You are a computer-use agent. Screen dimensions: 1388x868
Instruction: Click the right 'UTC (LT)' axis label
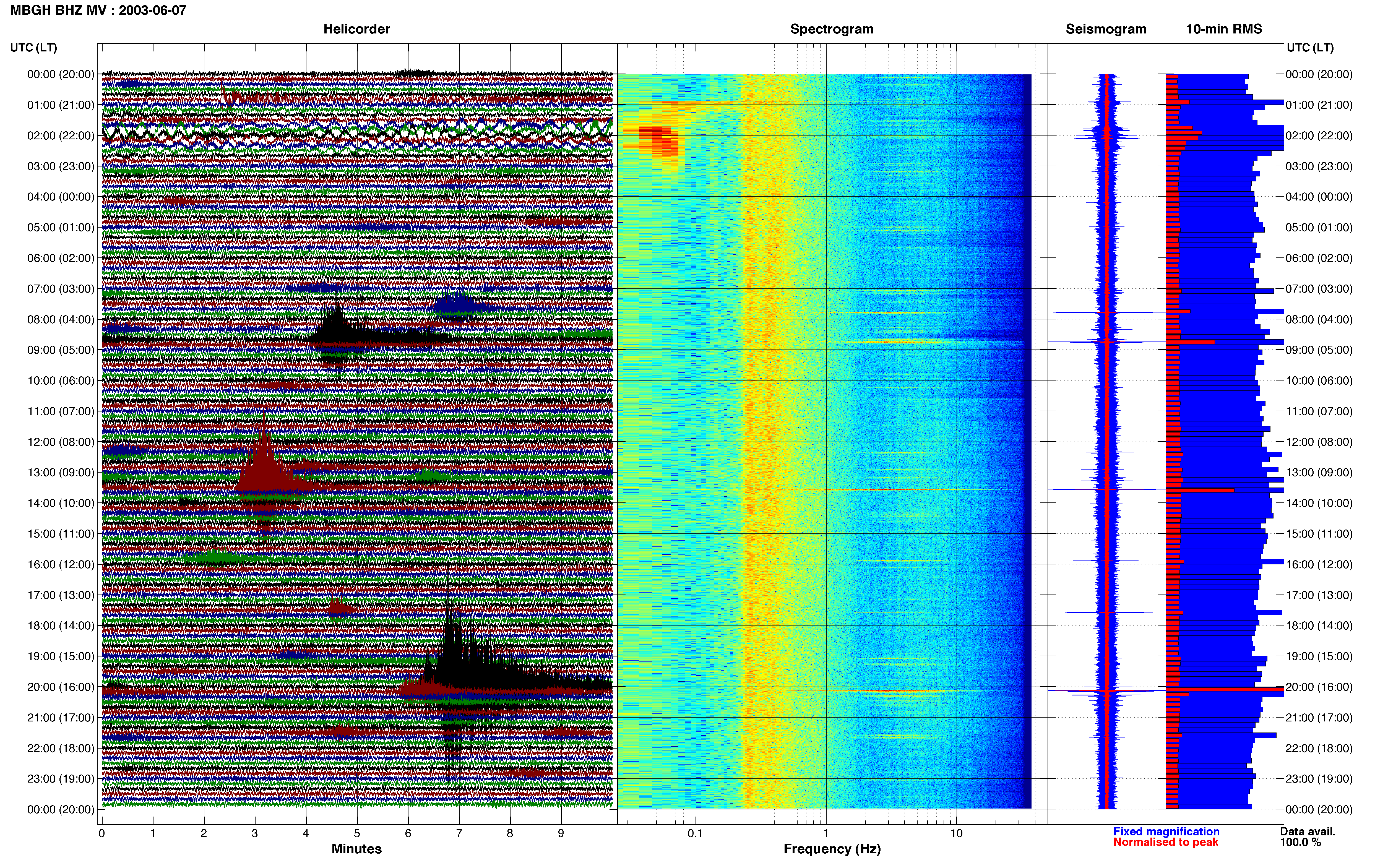tap(1310, 47)
